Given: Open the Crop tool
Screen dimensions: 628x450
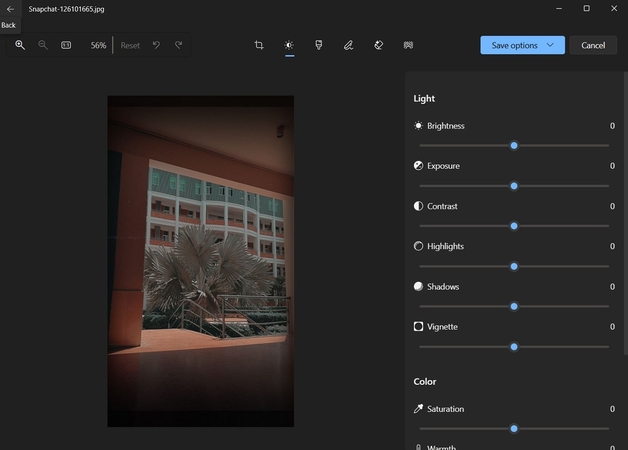Looking at the screenshot, I should [259, 45].
